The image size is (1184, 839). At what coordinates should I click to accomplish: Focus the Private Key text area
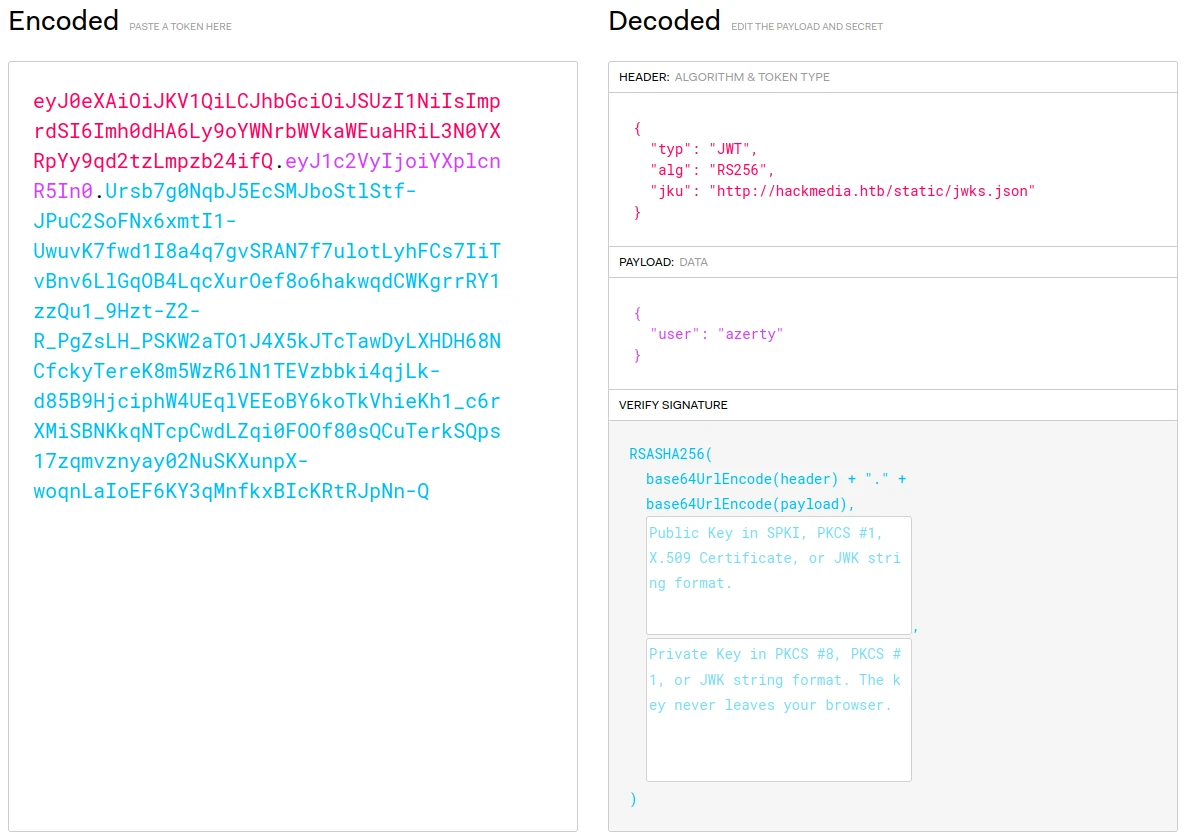778,709
